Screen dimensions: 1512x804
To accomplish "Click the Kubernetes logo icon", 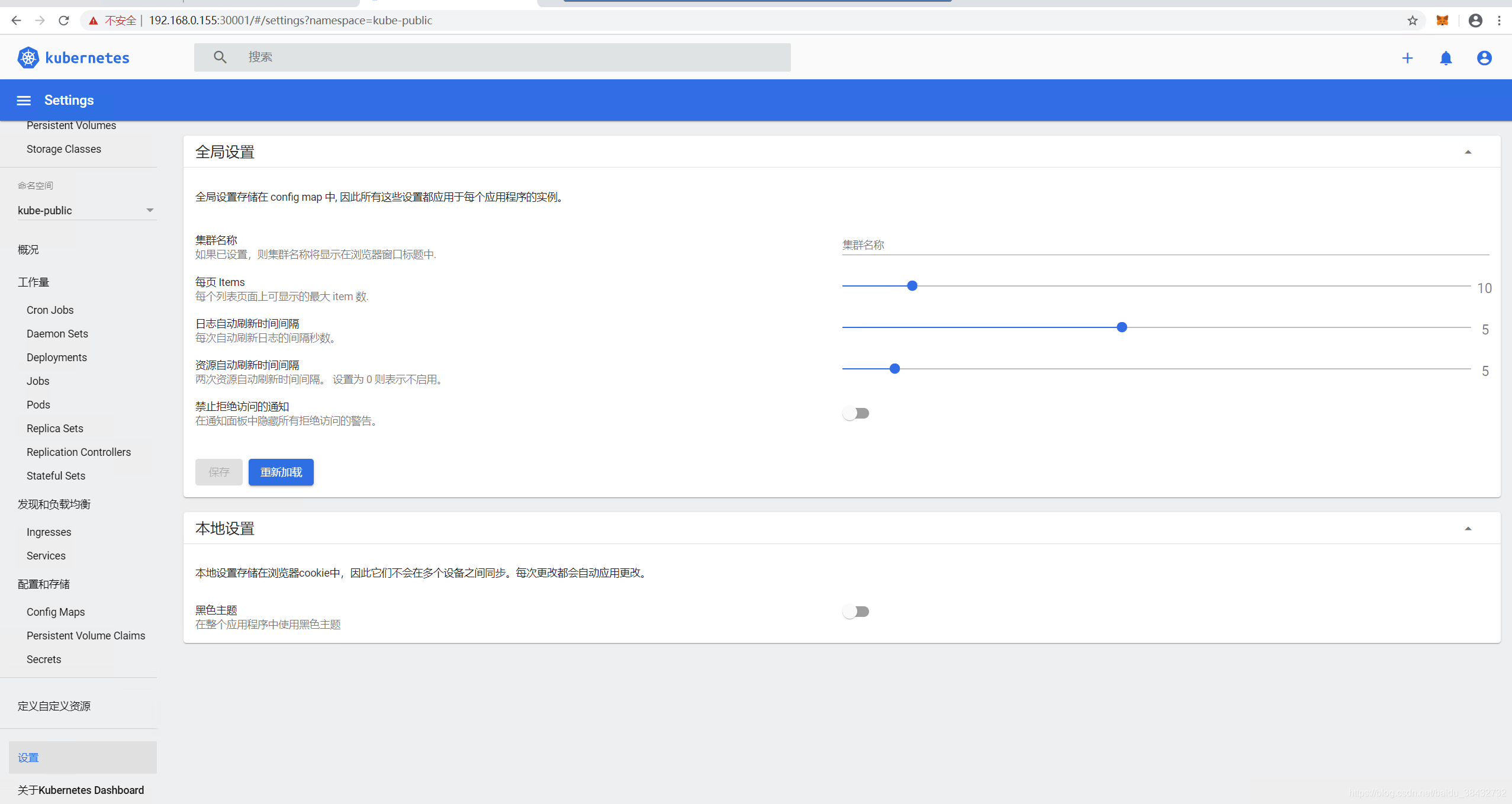I will coord(28,57).
